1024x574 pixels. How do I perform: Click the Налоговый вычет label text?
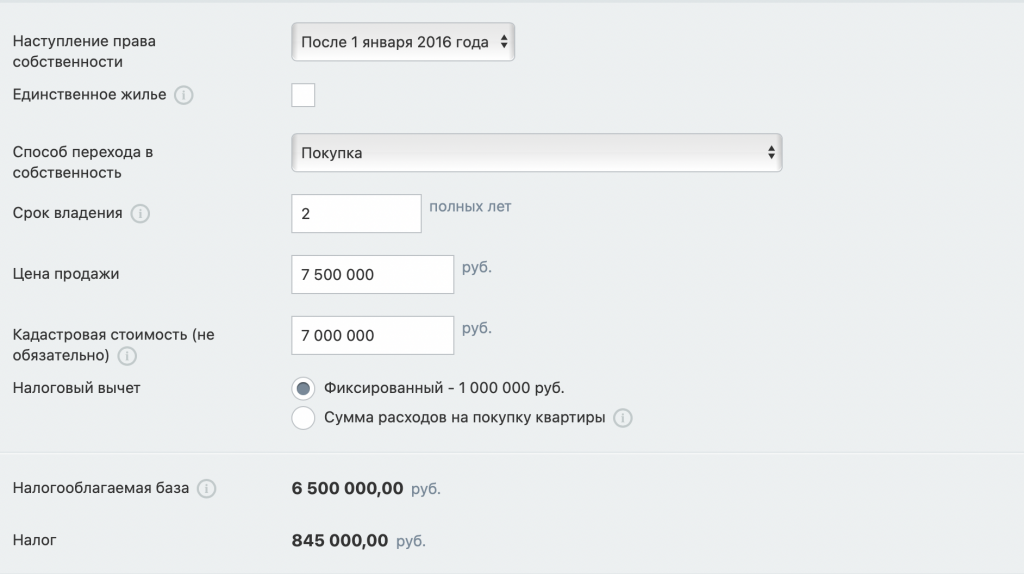click(x=76, y=388)
